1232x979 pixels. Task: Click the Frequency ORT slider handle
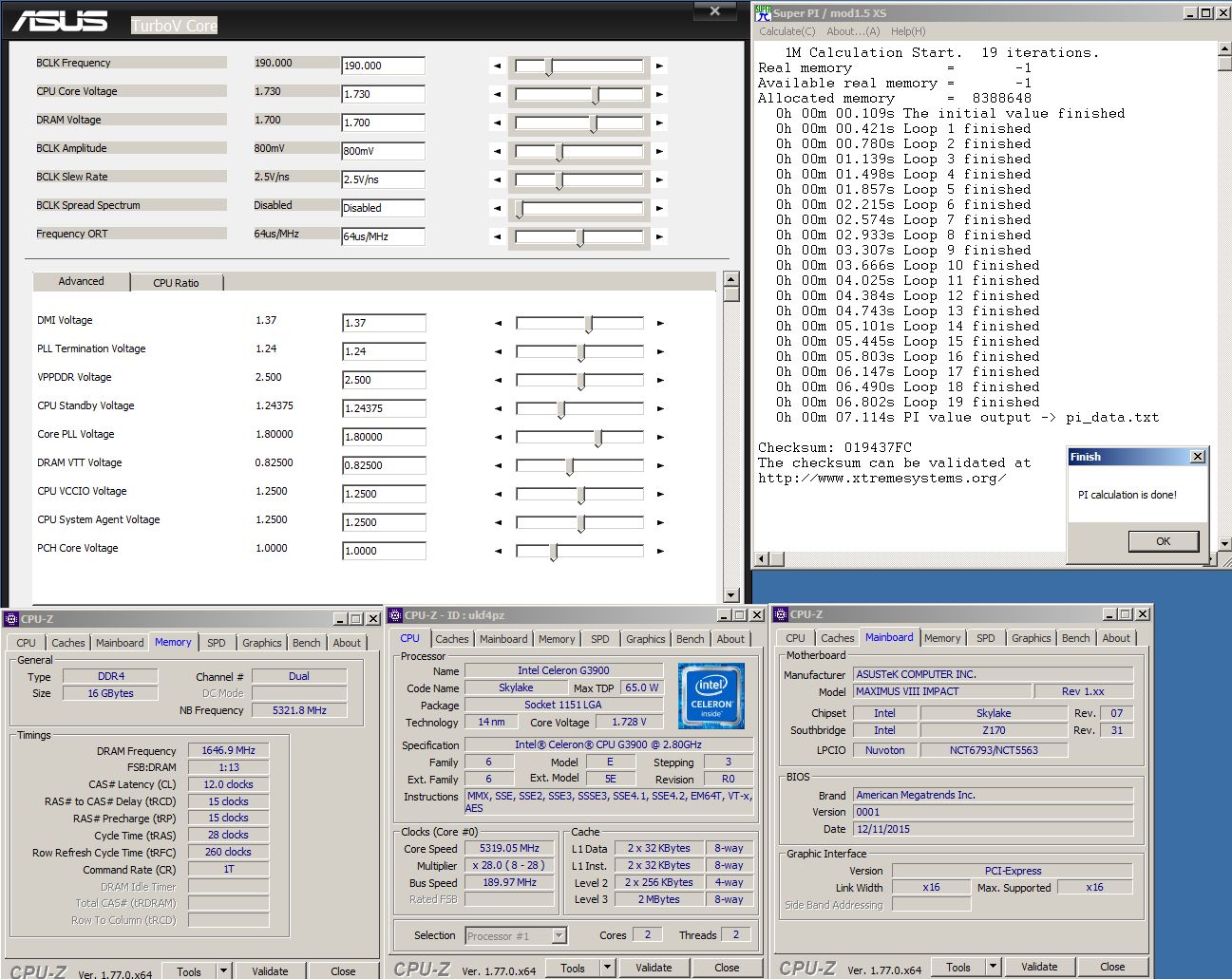[579, 237]
